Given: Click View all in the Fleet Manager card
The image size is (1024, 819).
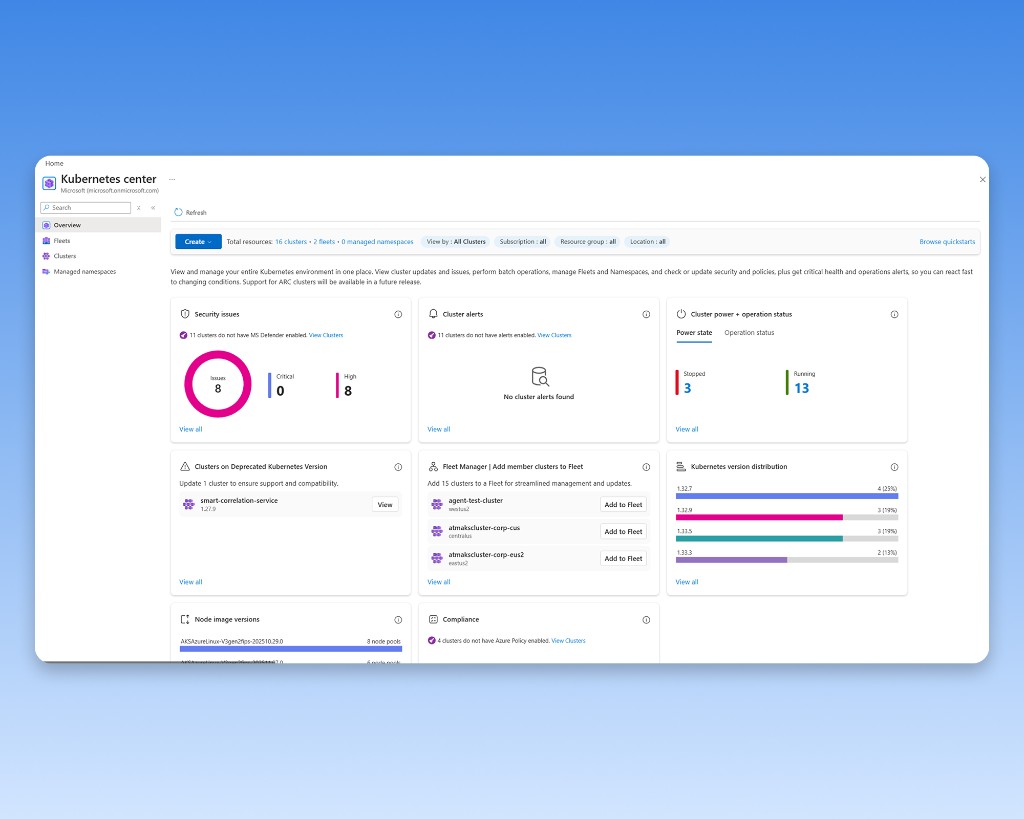Looking at the screenshot, I should [439, 582].
